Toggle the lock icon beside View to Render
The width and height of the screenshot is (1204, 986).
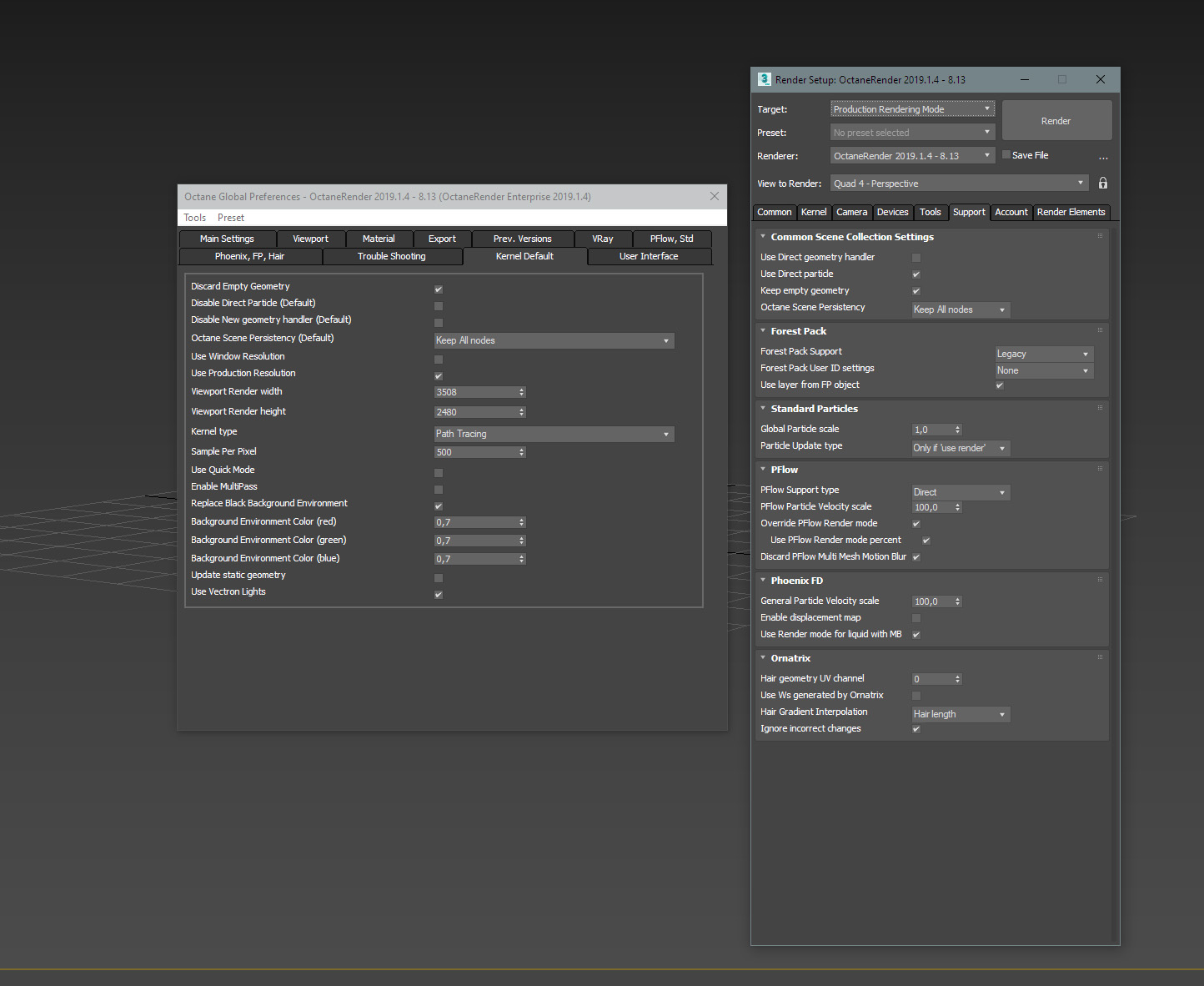coord(1103,184)
